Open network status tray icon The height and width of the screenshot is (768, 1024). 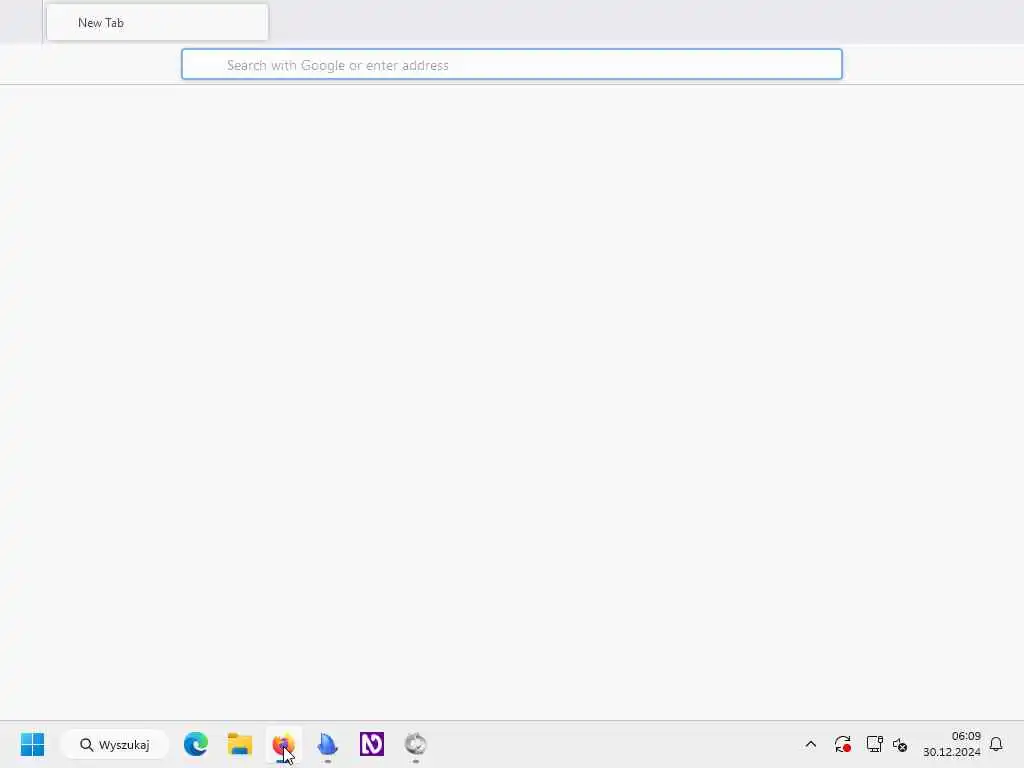pyautogui.click(x=874, y=744)
